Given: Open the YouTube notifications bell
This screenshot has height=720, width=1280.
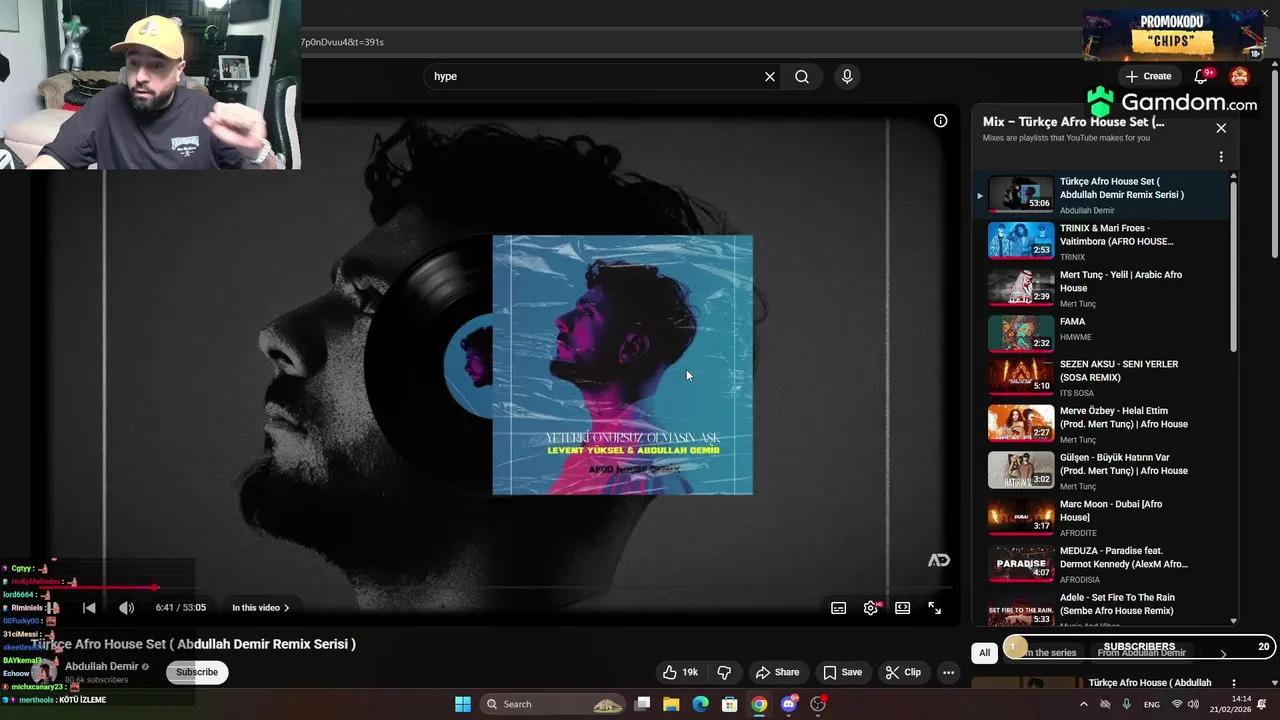Looking at the screenshot, I should click(x=1202, y=76).
